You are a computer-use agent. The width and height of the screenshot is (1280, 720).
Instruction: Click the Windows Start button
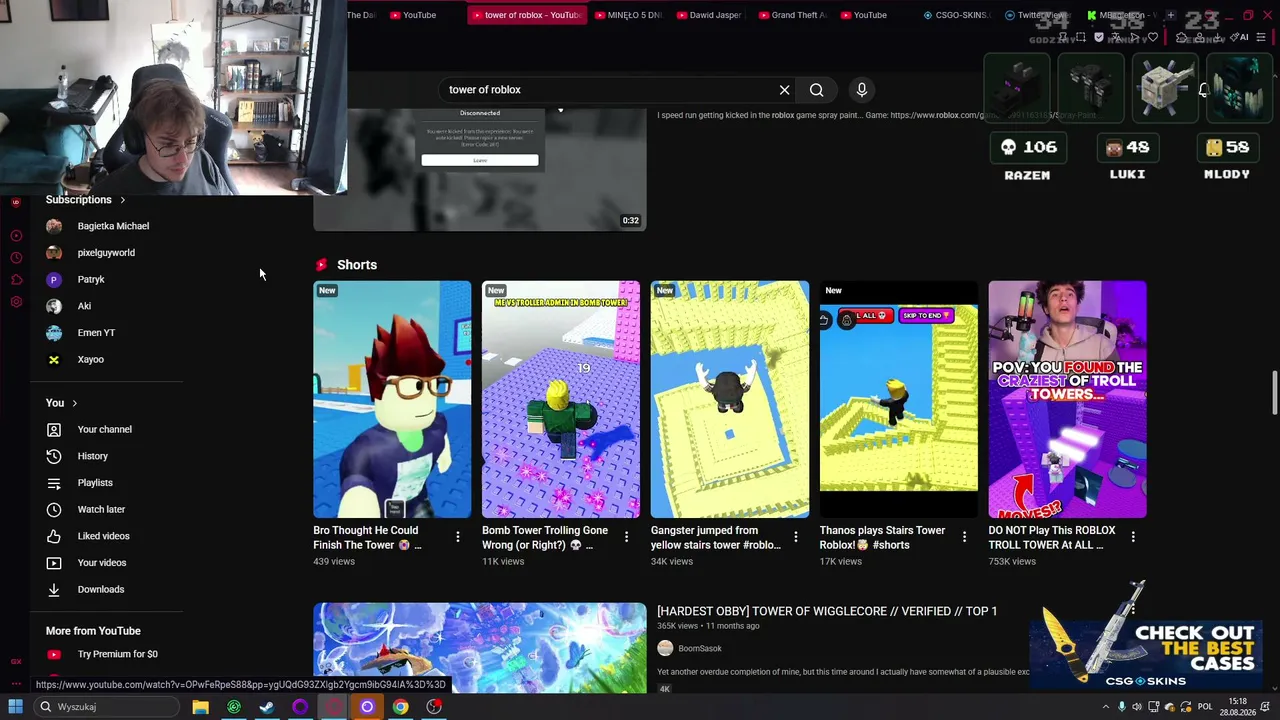click(15, 707)
